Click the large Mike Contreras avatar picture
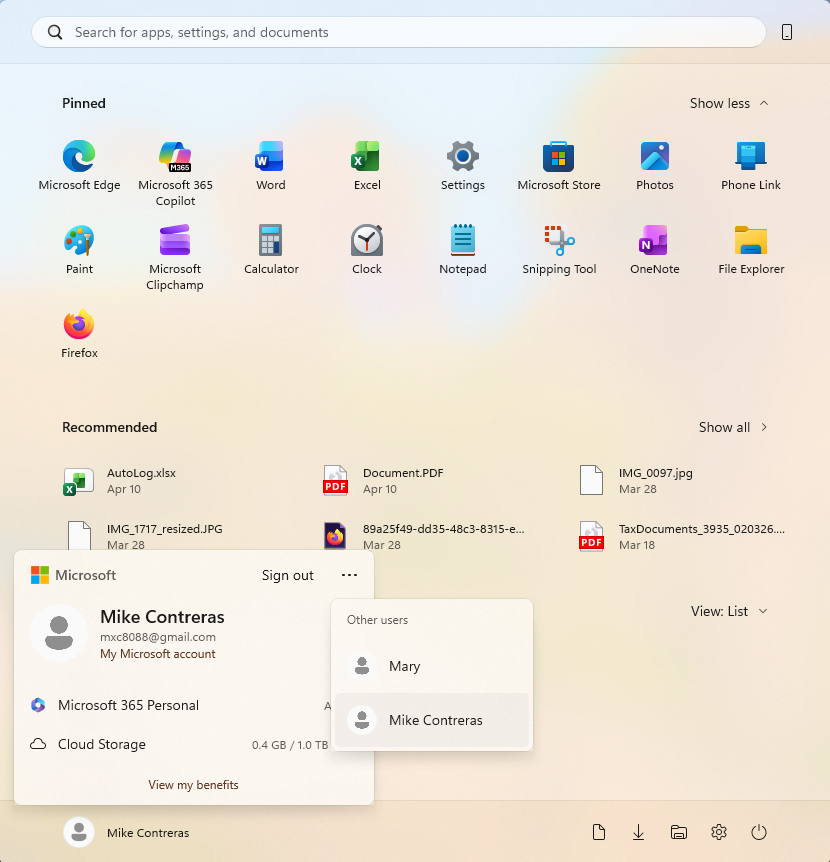The height and width of the screenshot is (862, 830). [x=59, y=633]
